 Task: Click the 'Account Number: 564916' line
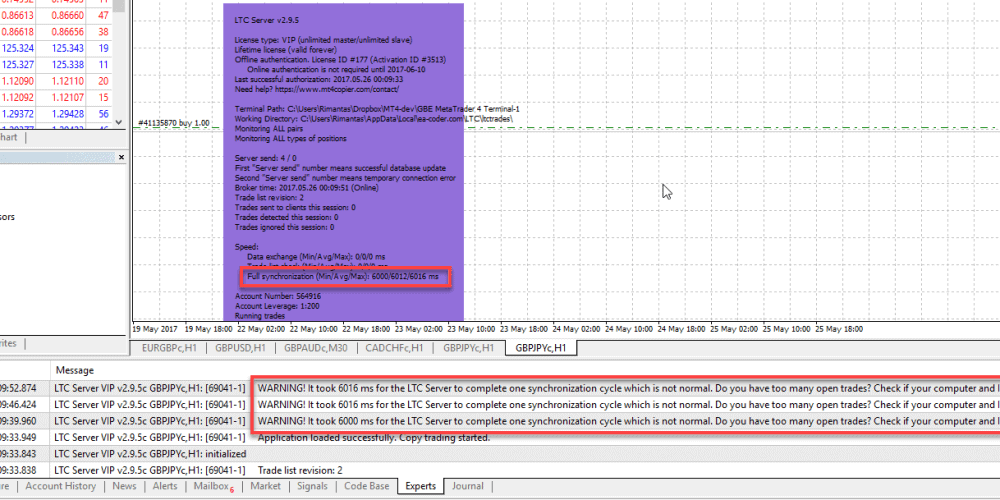tap(277, 297)
